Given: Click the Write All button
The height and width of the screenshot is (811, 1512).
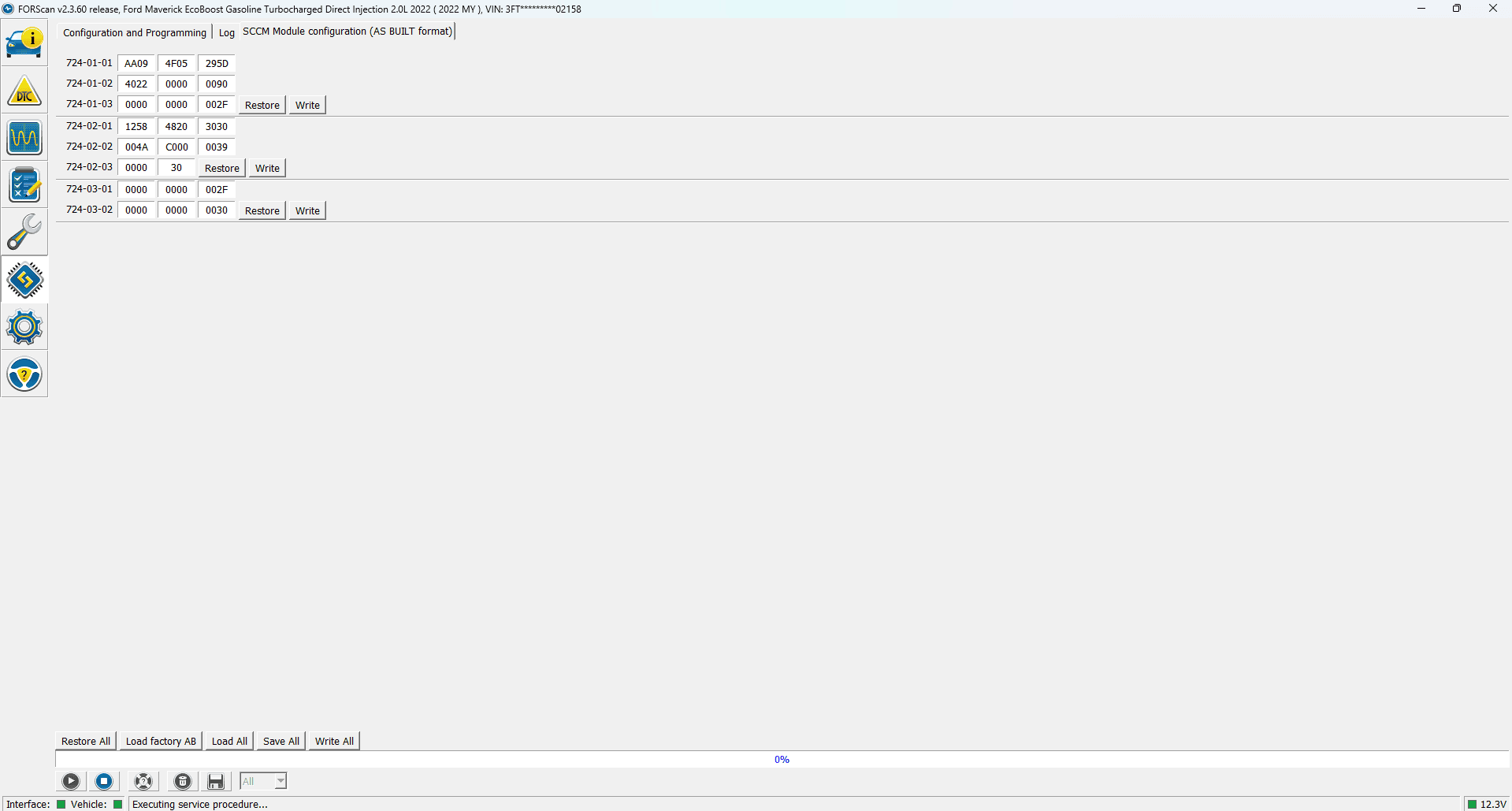Looking at the screenshot, I should [x=334, y=741].
